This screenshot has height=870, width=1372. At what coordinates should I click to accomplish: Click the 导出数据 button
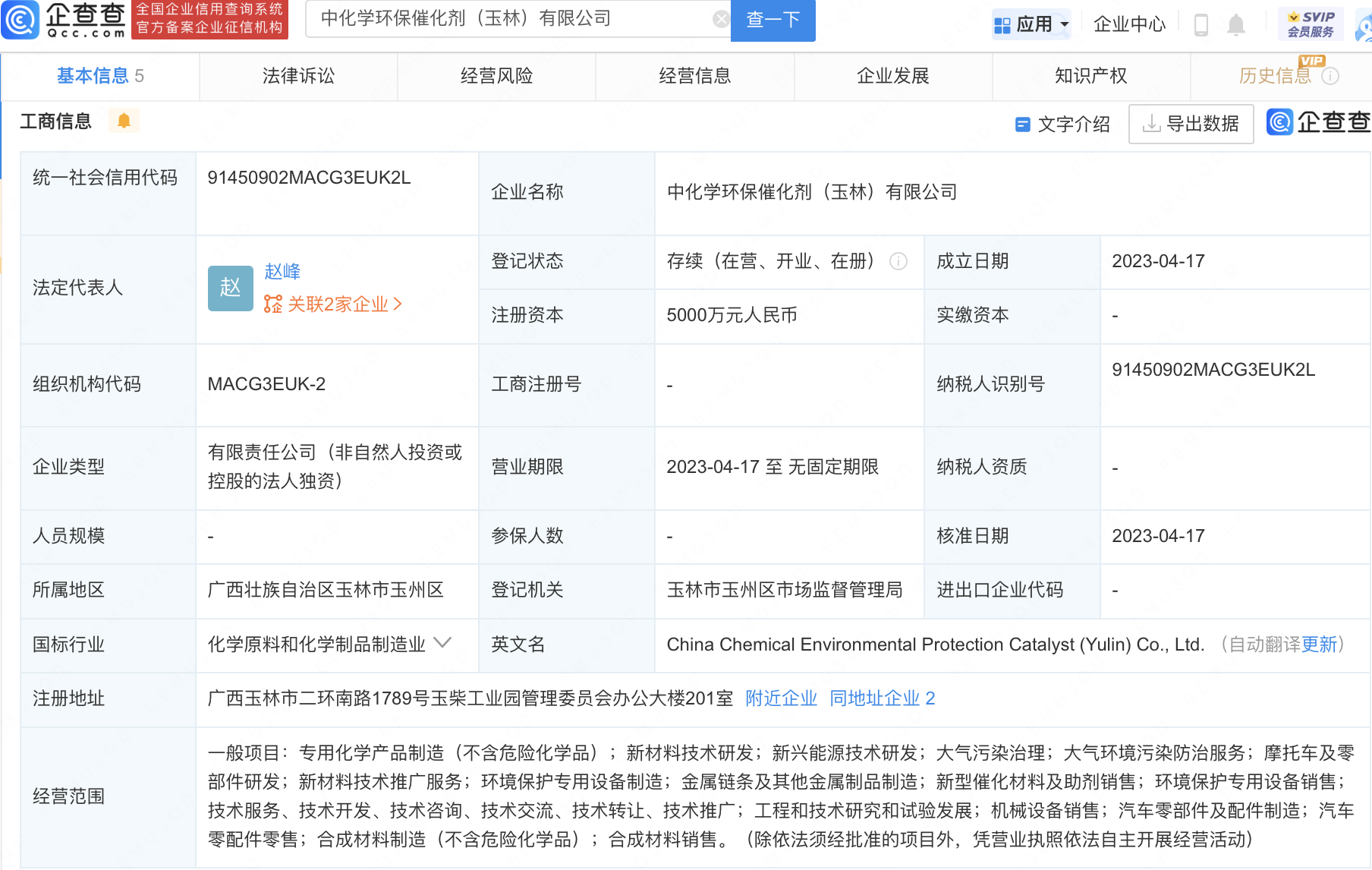(1191, 124)
